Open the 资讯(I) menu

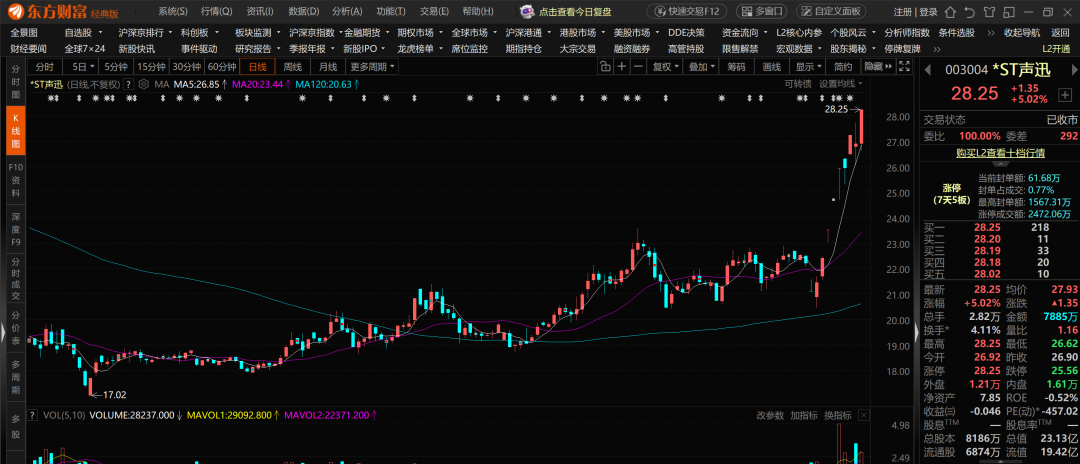(260, 12)
